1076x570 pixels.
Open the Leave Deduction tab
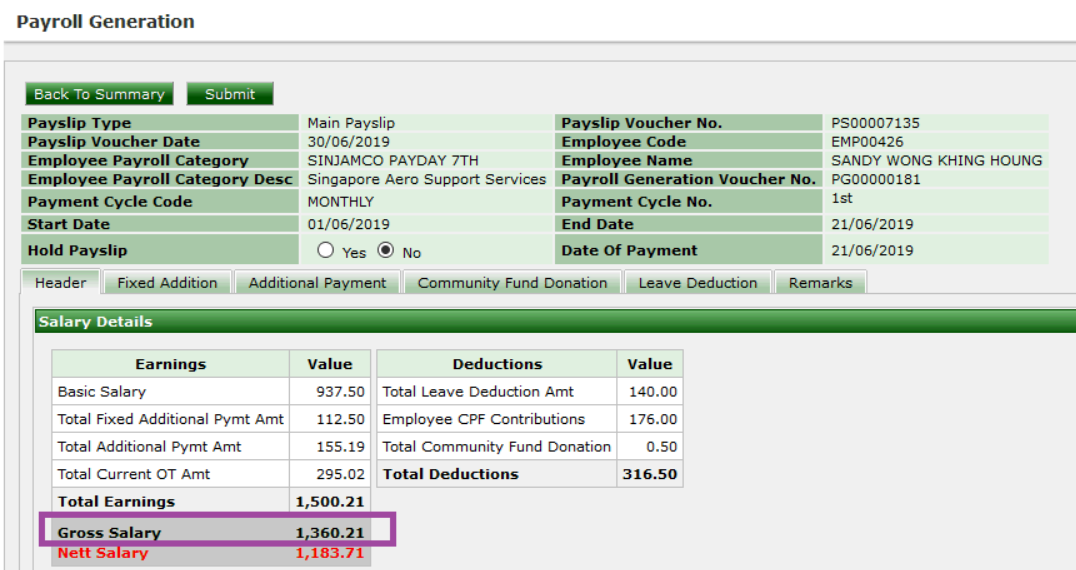point(698,283)
